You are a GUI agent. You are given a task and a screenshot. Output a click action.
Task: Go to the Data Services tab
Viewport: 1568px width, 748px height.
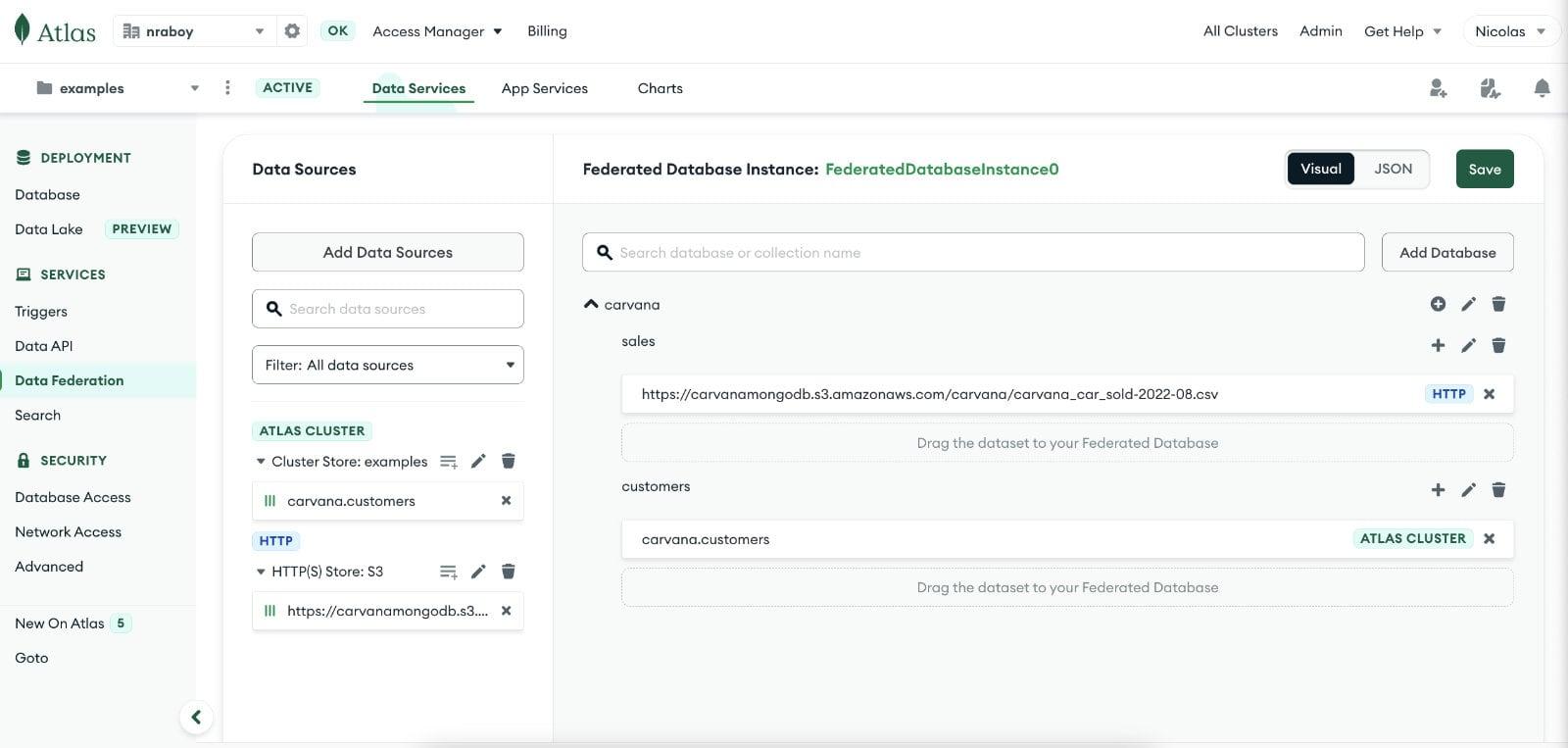point(418,88)
